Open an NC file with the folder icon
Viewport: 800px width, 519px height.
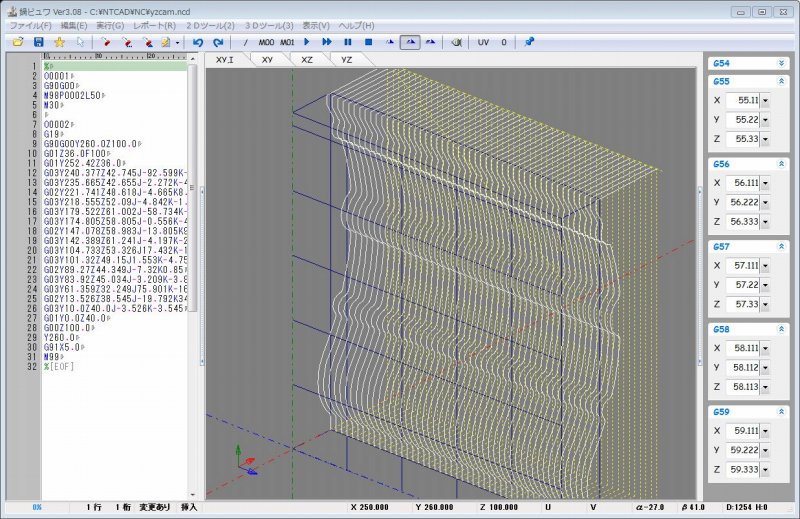coord(18,42)
